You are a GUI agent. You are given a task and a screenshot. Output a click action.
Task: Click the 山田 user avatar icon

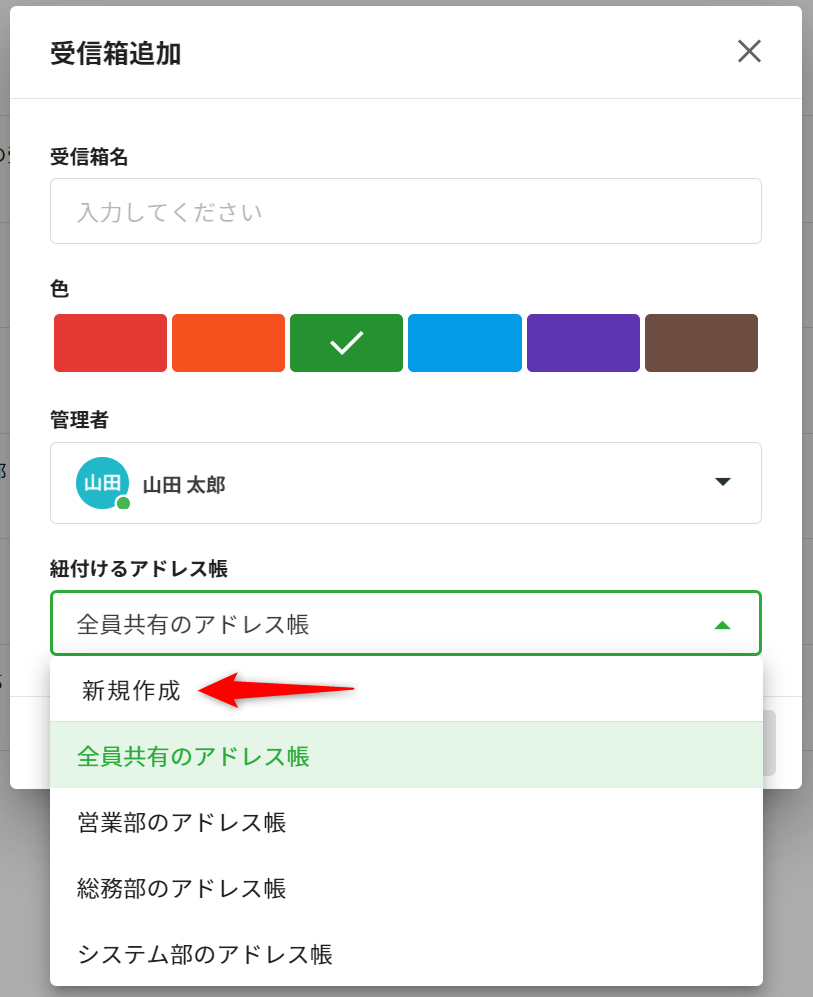pyautogui.click(x=101, y=483)
